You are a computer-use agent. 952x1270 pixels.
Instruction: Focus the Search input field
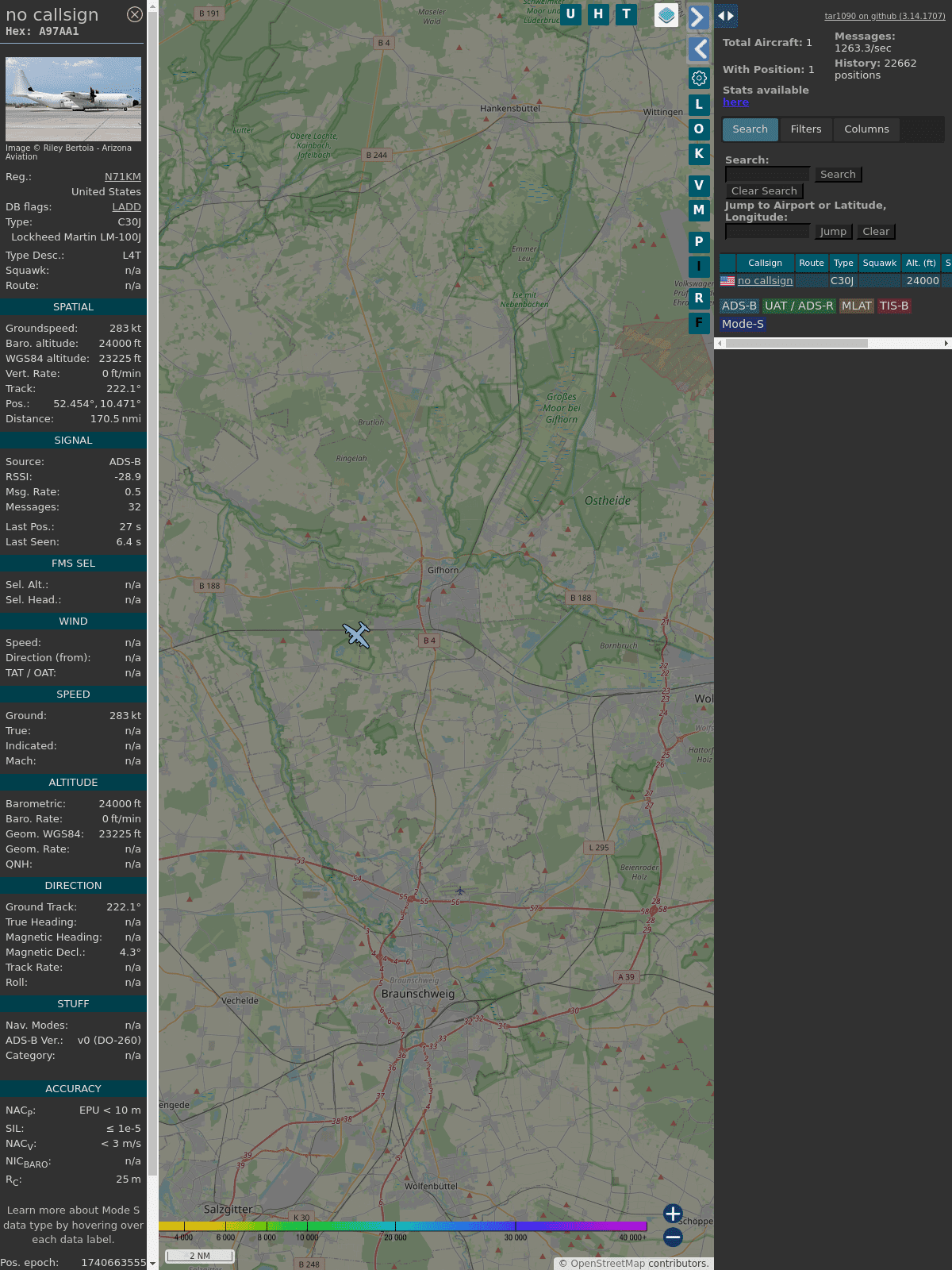[x=767, y=175]
